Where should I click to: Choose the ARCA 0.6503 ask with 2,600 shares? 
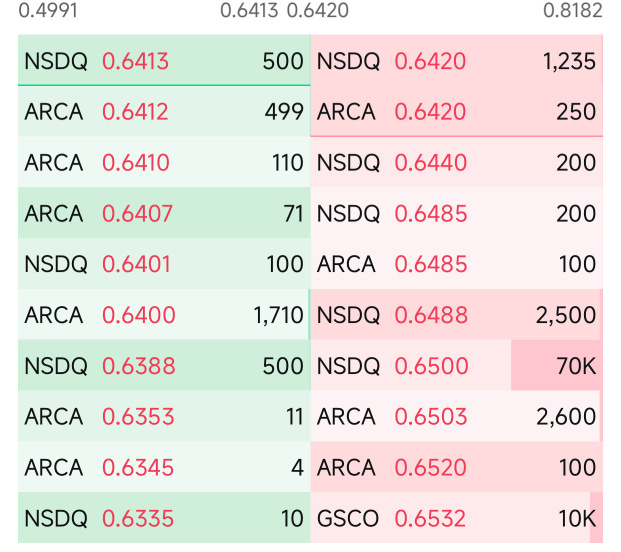click(x=457, y=416)
